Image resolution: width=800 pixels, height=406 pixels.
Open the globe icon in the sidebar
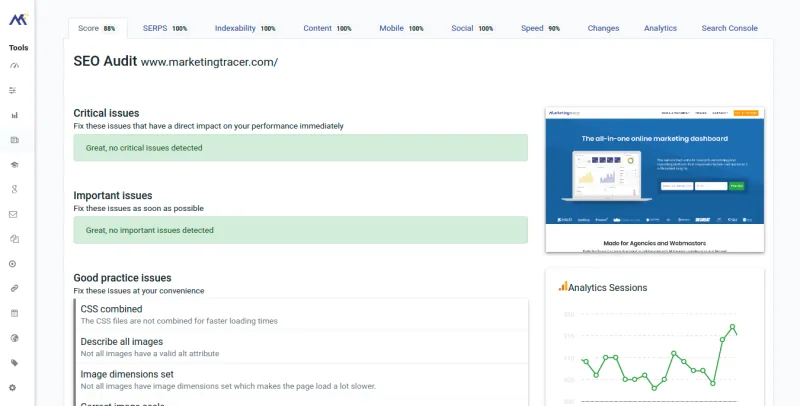[x=14, y=338]
